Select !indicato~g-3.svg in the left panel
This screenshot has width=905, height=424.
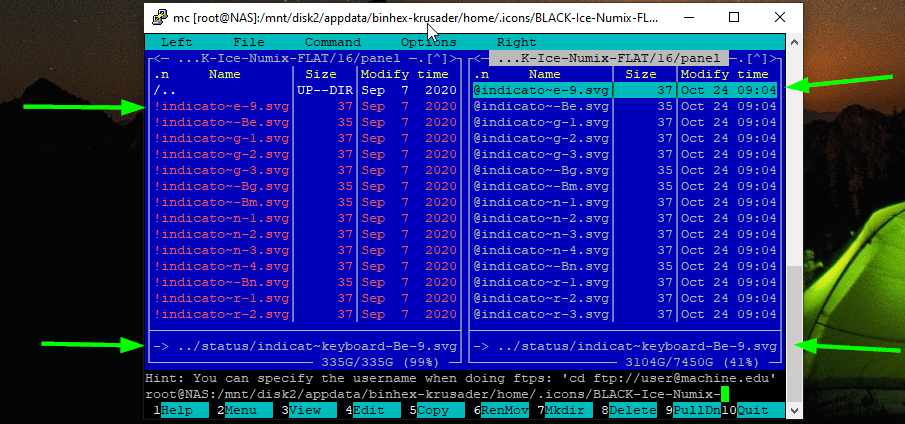point(305,170)
